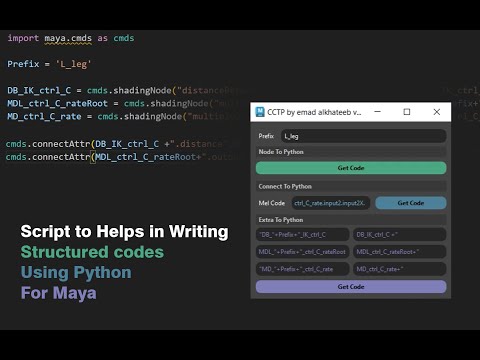Click the blue Get Code button beside Mel Code

(x=411, y=203)
